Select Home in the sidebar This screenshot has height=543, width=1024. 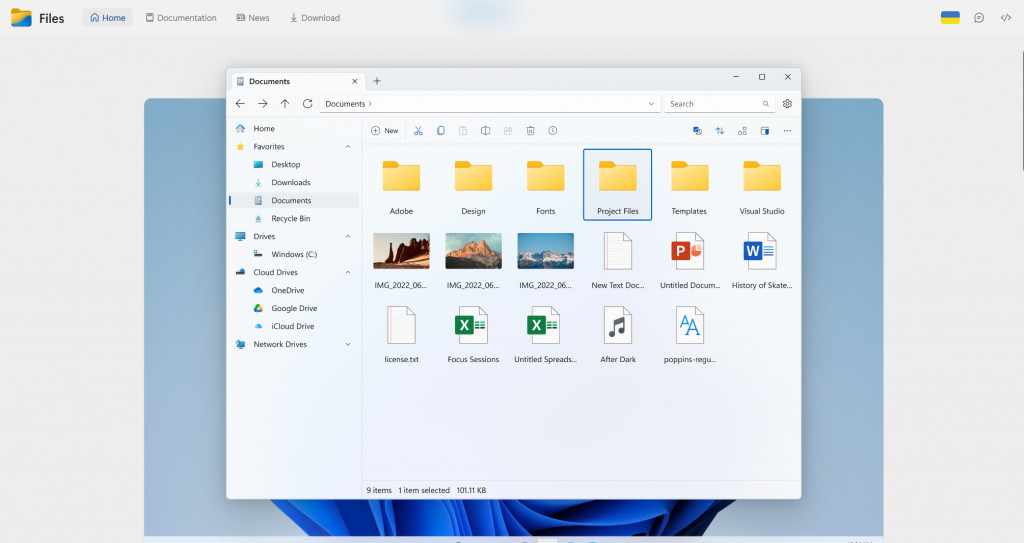[x=295, y=129]
